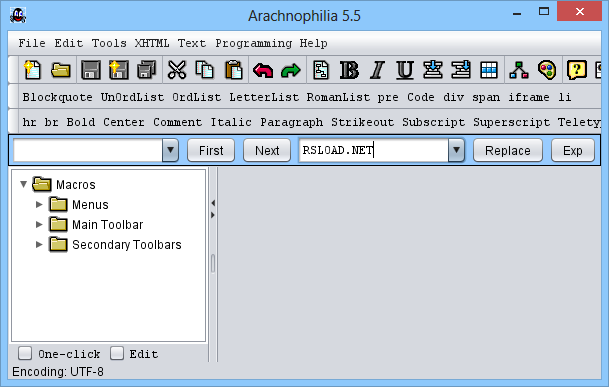Screen dimensions: 609x387
Task: Open the replace field dropdown arrow
Action: click(x=456, y=150)
